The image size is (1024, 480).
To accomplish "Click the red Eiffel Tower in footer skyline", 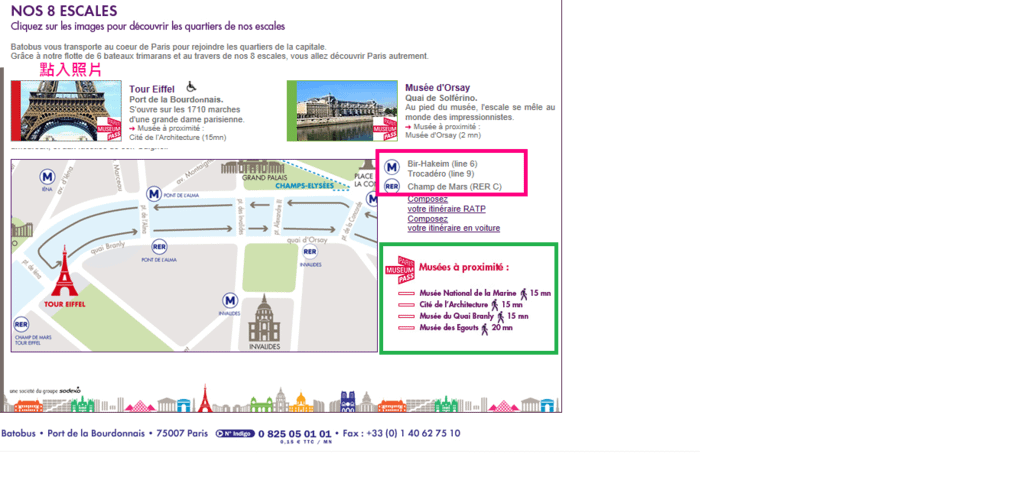I will point(204,398).
